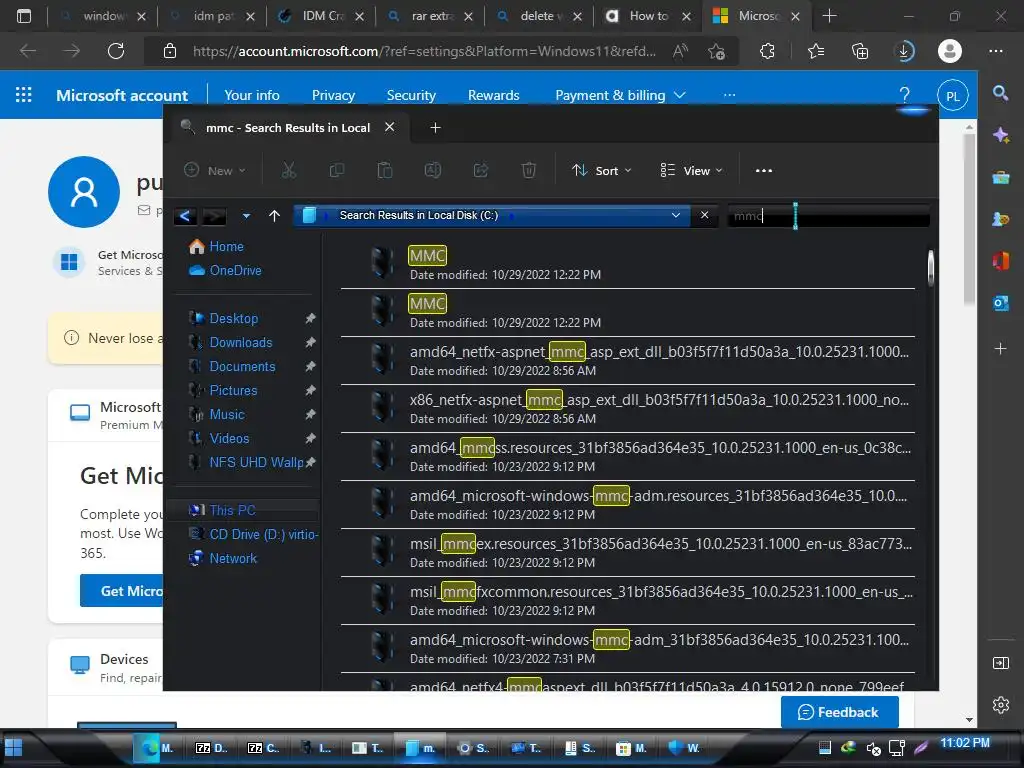Click the help question mark on Microsoft account
This screenshot has width=1024, height=768.
click(x=904, y=95)
